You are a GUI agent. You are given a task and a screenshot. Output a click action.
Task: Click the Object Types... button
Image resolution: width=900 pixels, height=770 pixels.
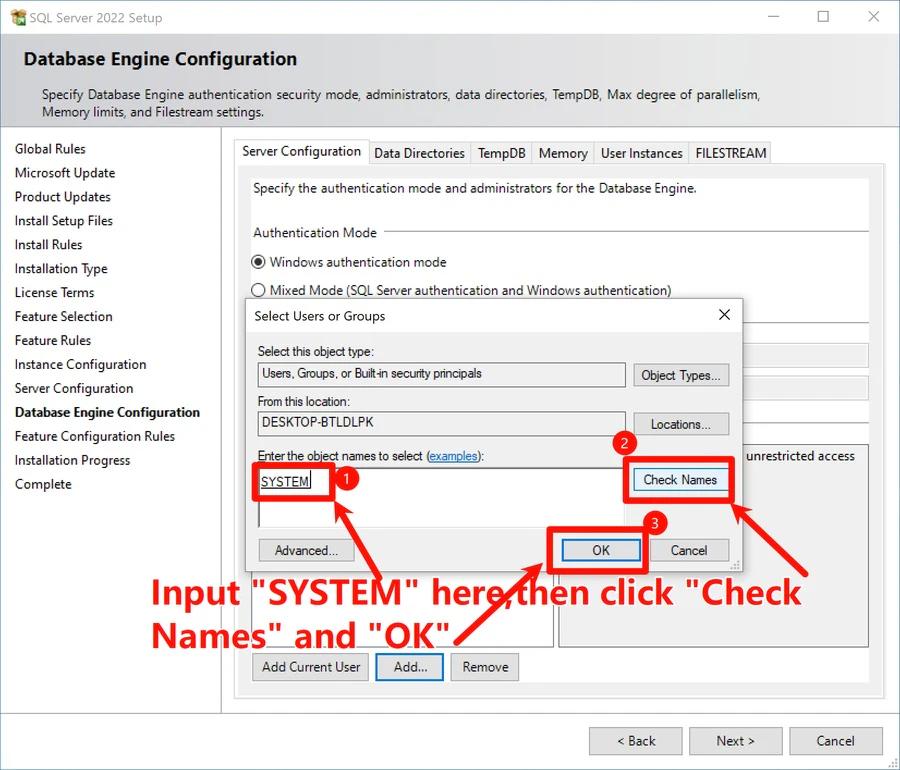pos(681,375)
